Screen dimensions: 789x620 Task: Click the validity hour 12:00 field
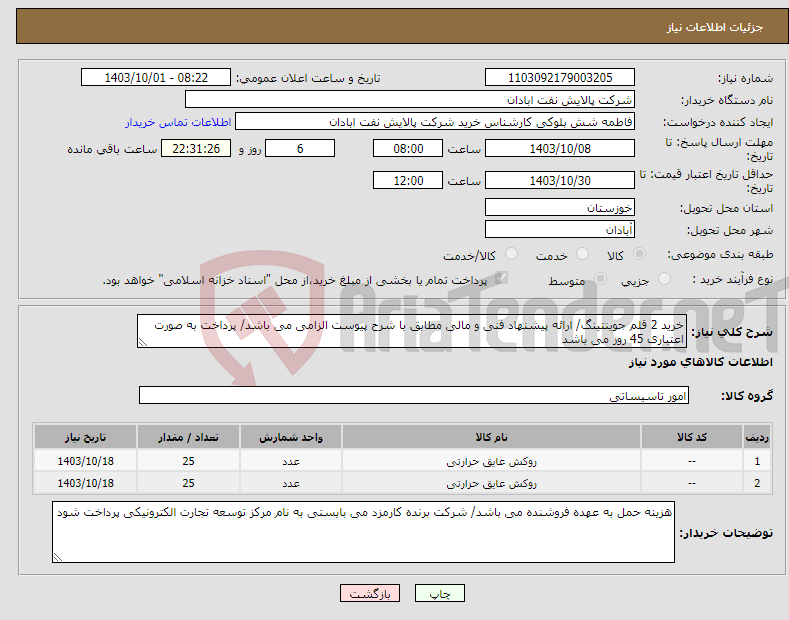[x=408, y=180]
